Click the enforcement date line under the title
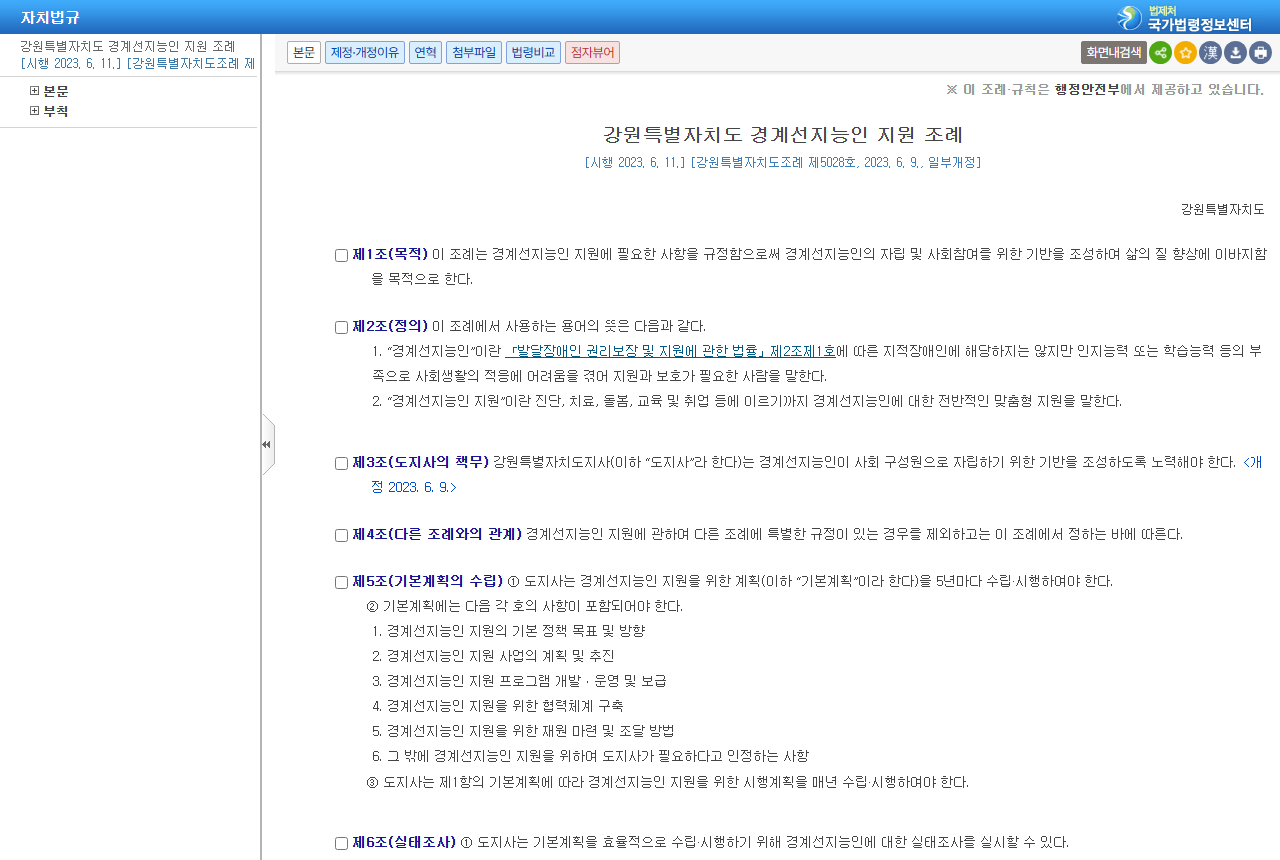This screenshot has width=1280, height=860. click(783, 162)
